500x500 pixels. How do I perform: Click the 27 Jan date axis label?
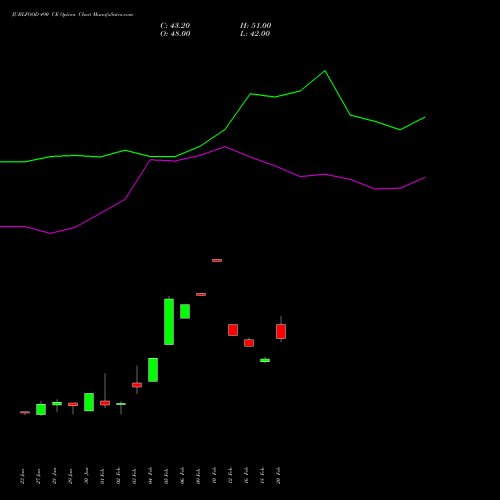38,476
